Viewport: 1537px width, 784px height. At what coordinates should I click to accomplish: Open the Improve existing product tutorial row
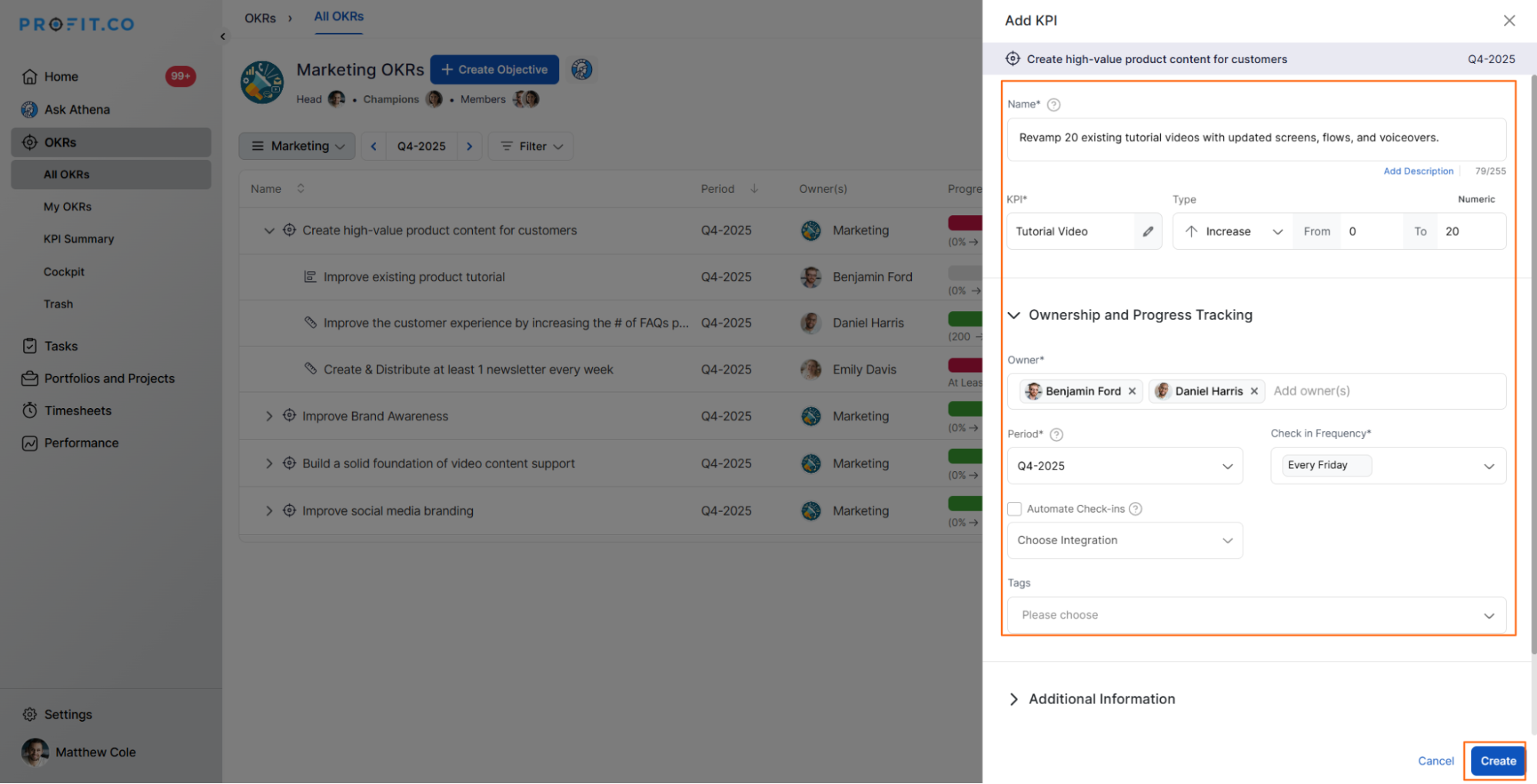click(414, 277)
